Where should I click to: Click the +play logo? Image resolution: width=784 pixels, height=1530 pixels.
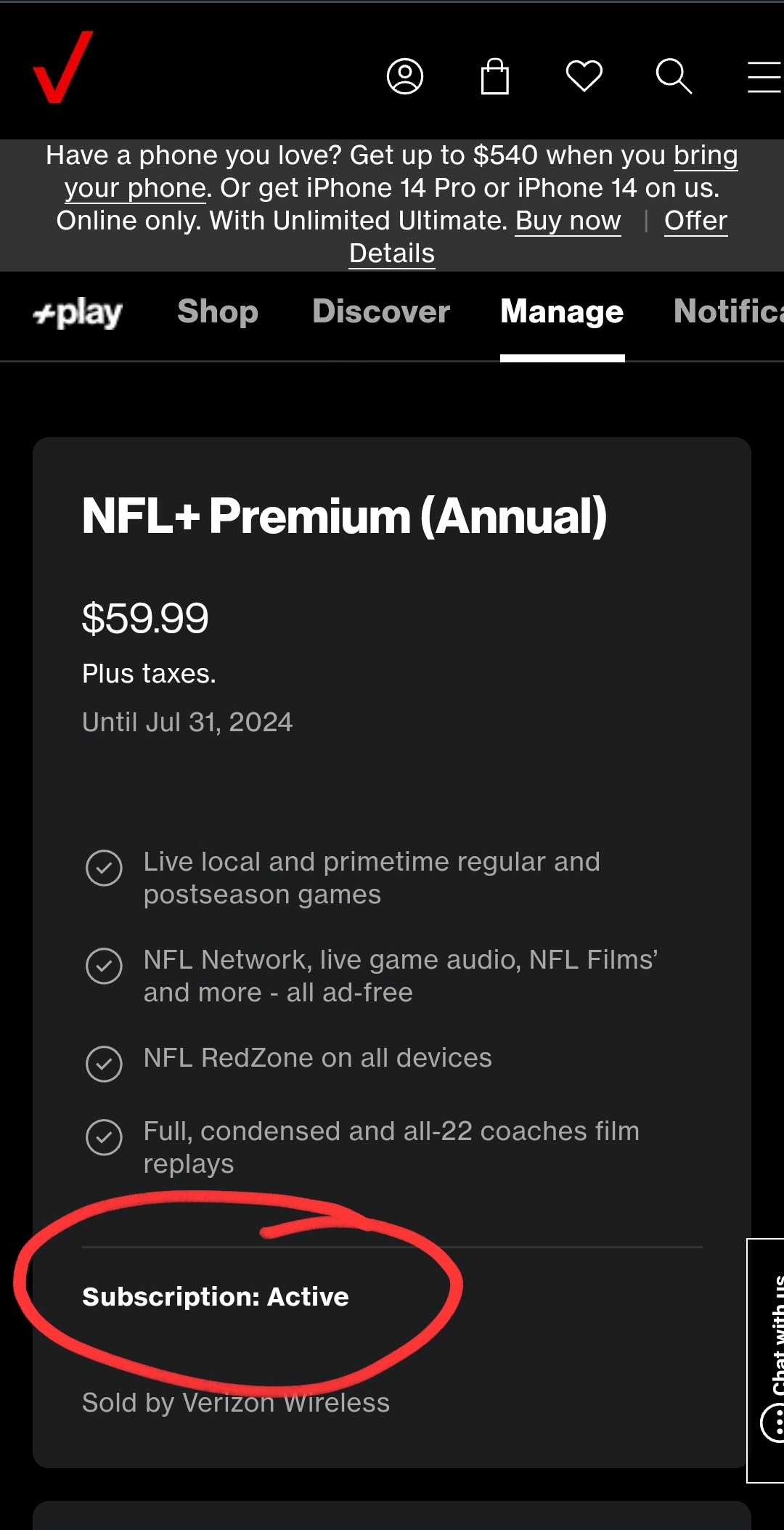point(78,313)
